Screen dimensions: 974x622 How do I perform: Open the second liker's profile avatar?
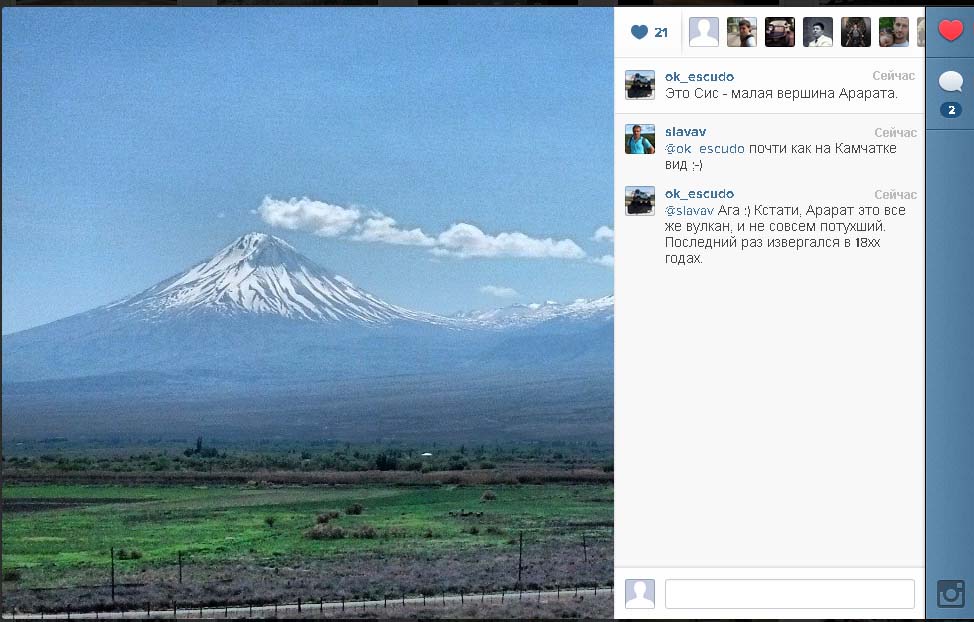click(742, 32)
